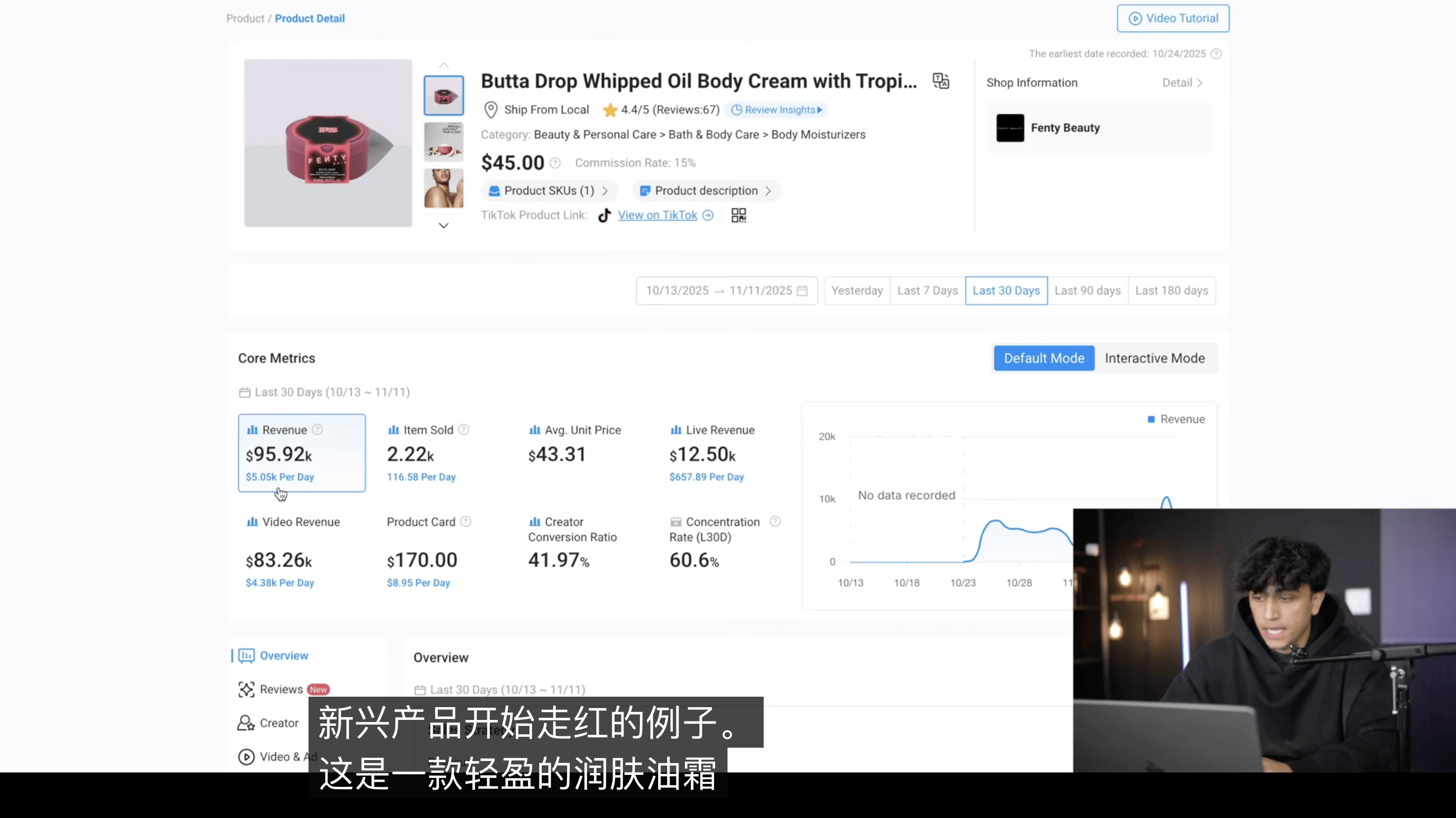Click the gold rating star icon

[610, 109]
